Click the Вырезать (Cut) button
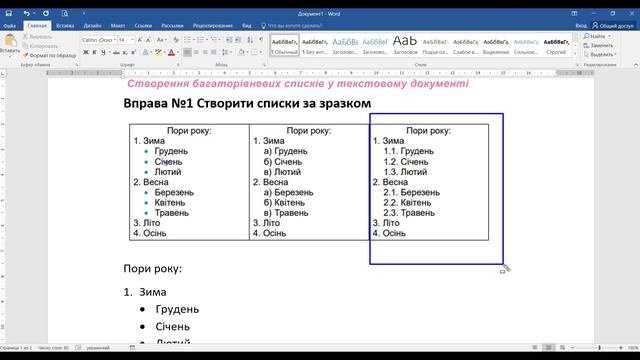Screen dimensions: 640x360 37,37
